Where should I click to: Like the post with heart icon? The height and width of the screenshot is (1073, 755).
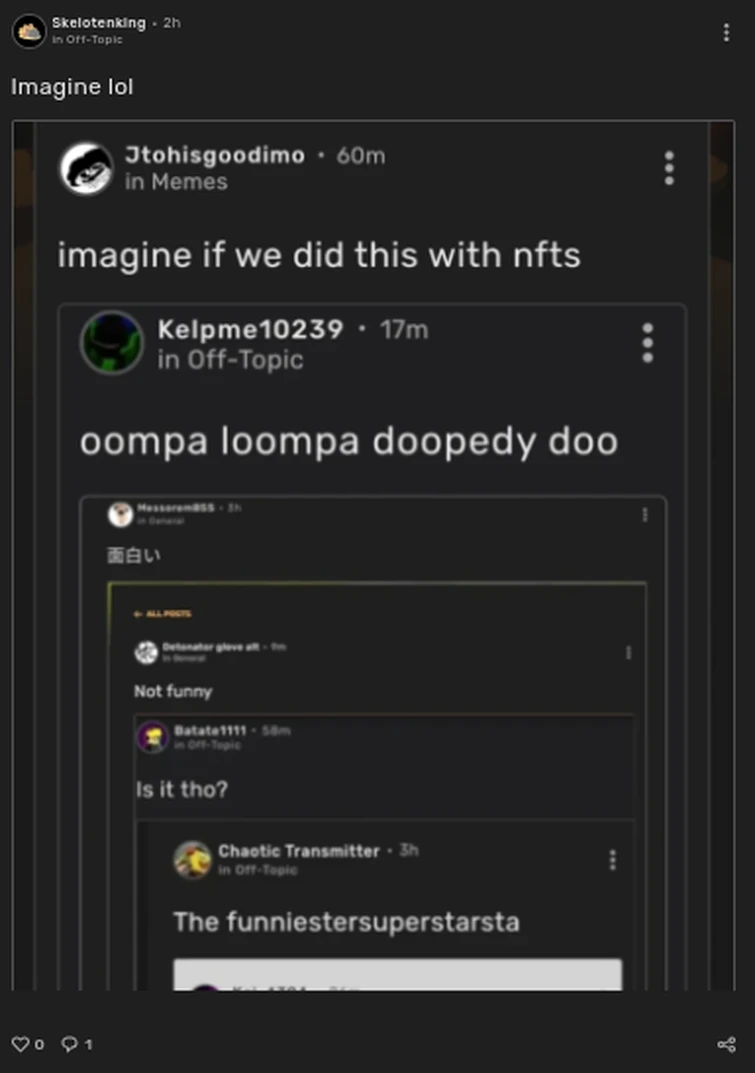(x=20, y=1044)
